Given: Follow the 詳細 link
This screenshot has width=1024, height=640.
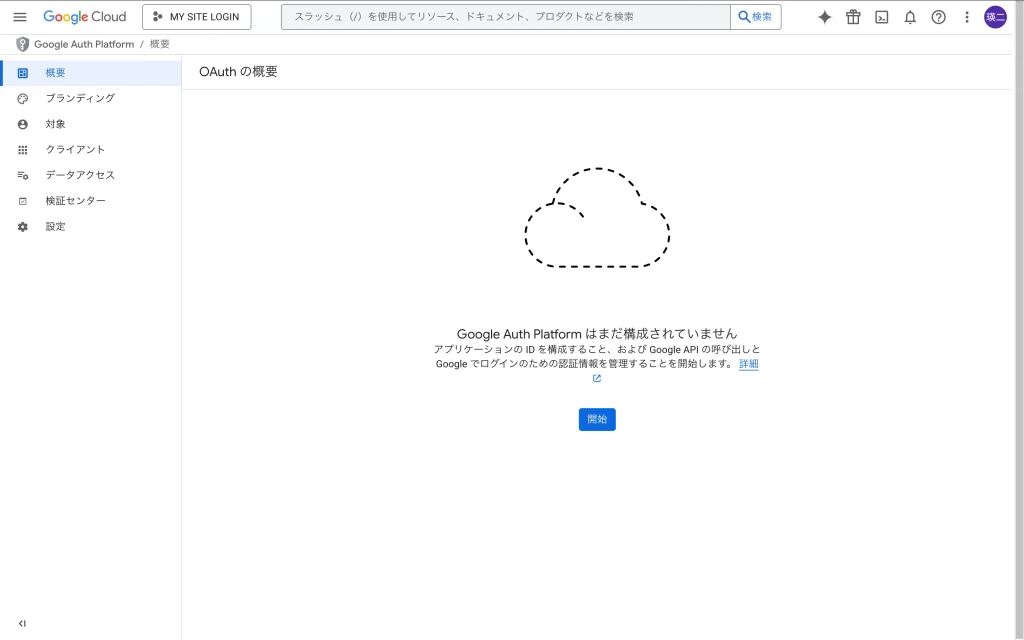Looking at the screenshot, I should click(x=748, y=364).
